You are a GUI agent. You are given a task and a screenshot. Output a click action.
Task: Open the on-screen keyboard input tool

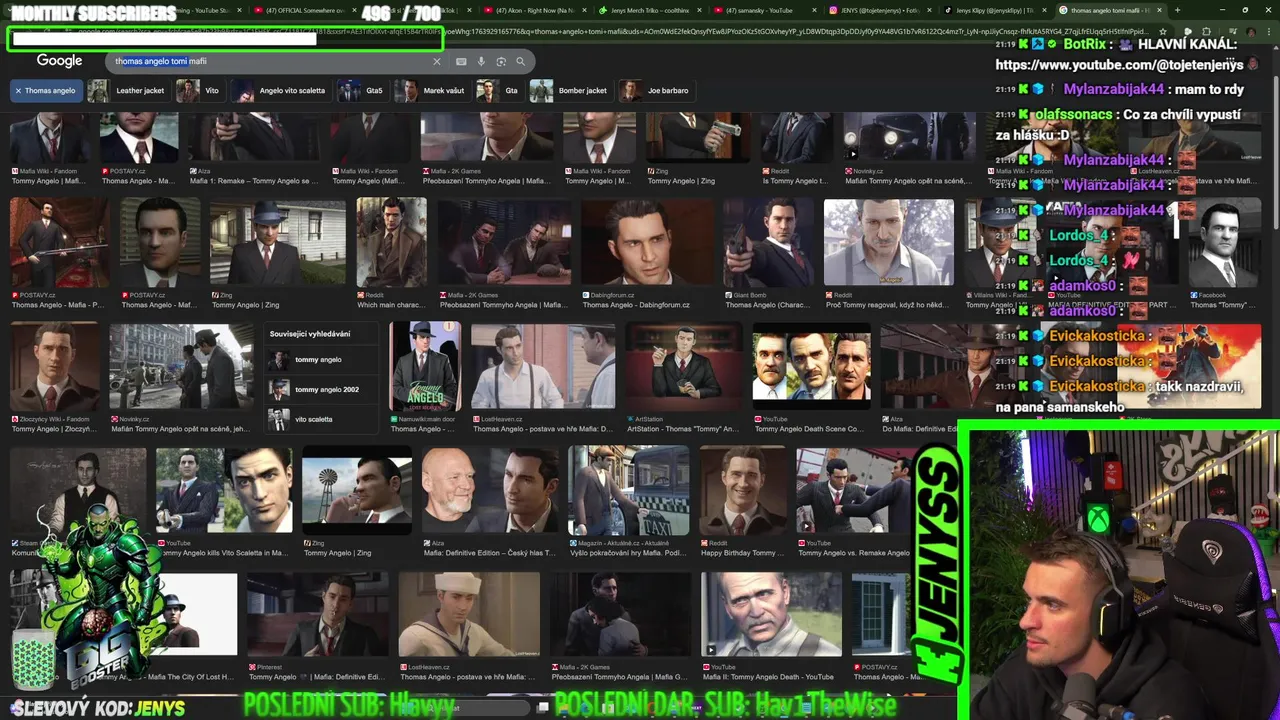pyautogui.click(x=461, y=61)
